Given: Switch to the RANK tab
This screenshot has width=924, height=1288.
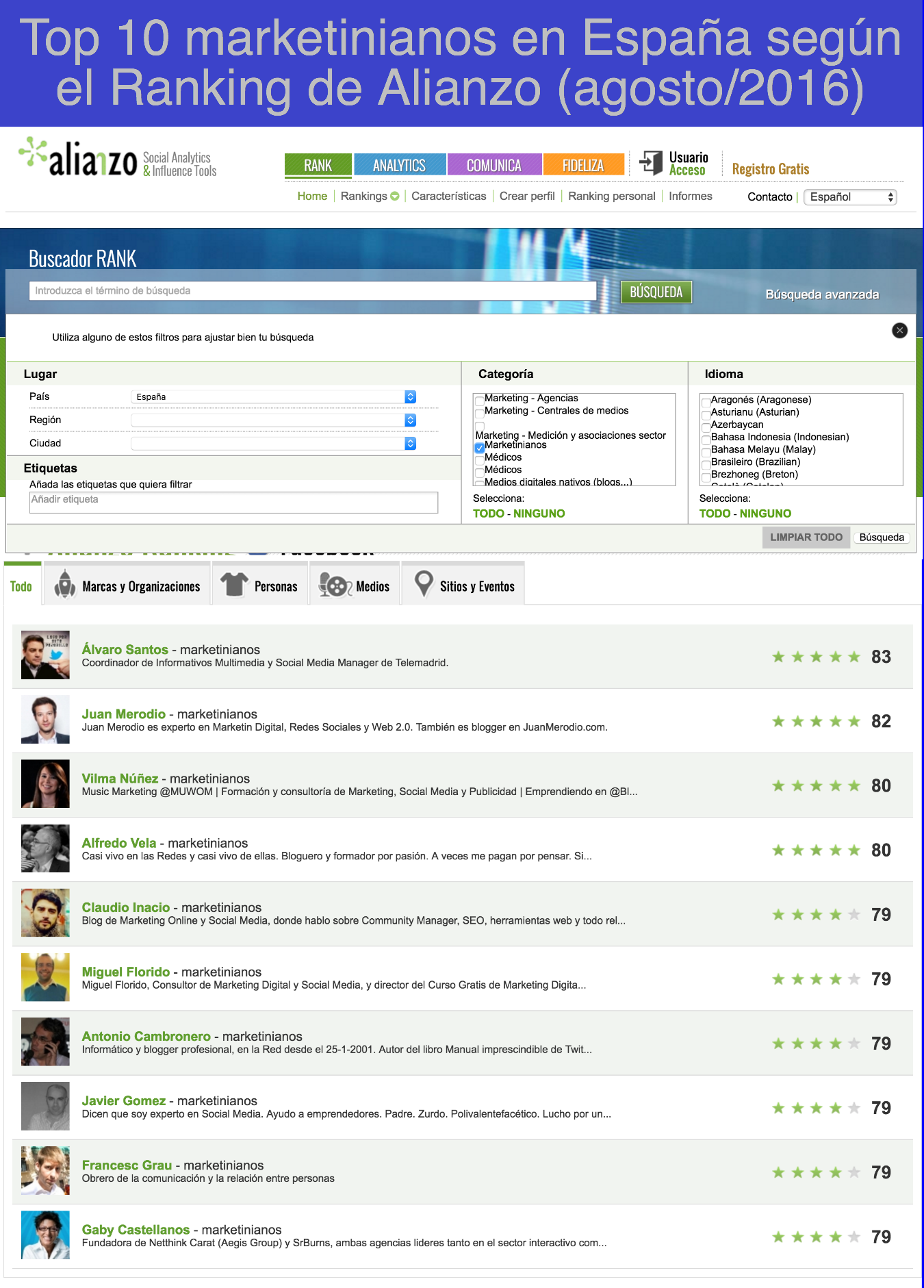Looking at the screenshot, I should coord(318,165).
